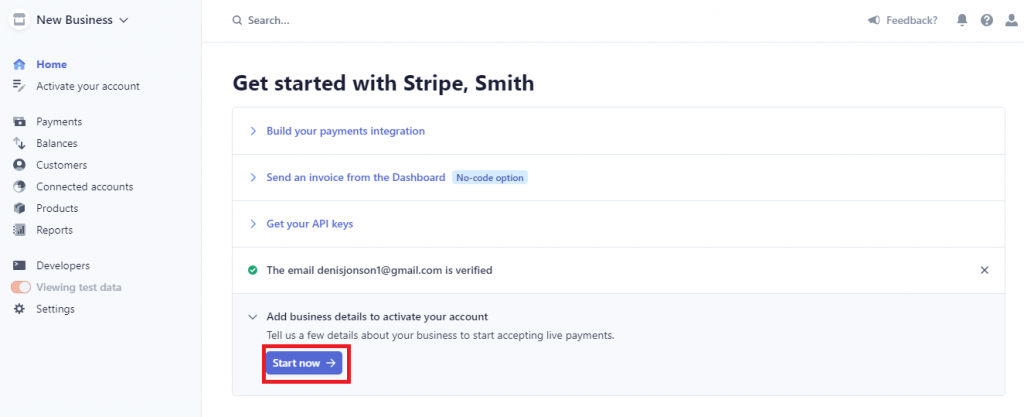
Task: Open the user profile icon
Action: pos(1011,20)
